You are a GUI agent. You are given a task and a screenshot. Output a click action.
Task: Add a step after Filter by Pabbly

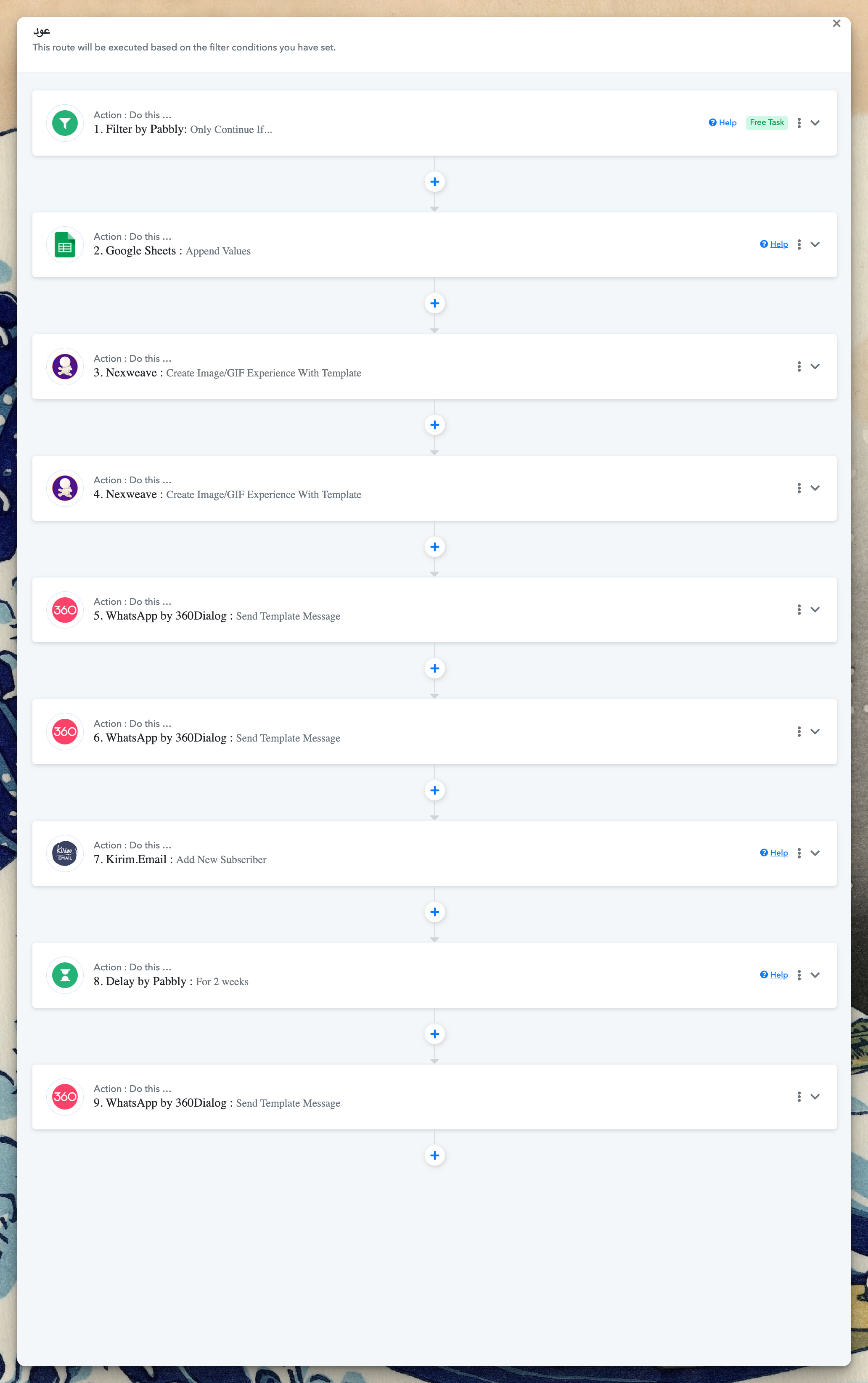[434, 182]
